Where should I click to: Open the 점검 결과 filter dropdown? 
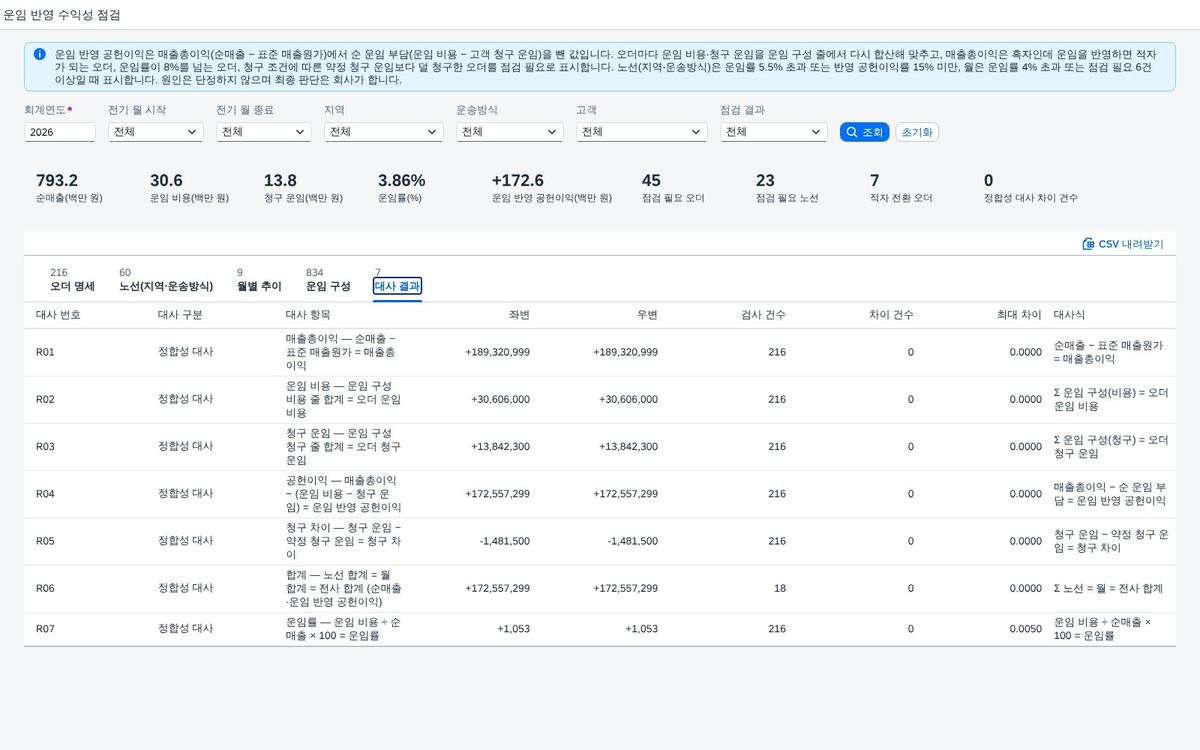tap(774, 132)
